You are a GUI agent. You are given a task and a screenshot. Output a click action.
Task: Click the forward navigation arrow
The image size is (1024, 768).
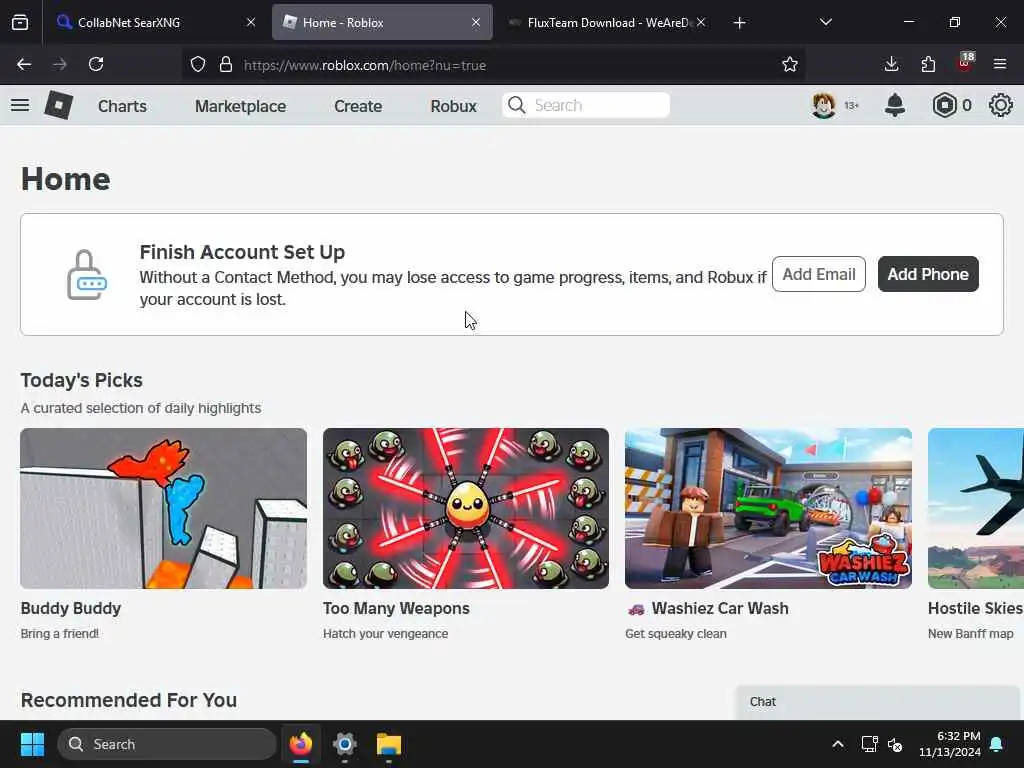point(60,64)
